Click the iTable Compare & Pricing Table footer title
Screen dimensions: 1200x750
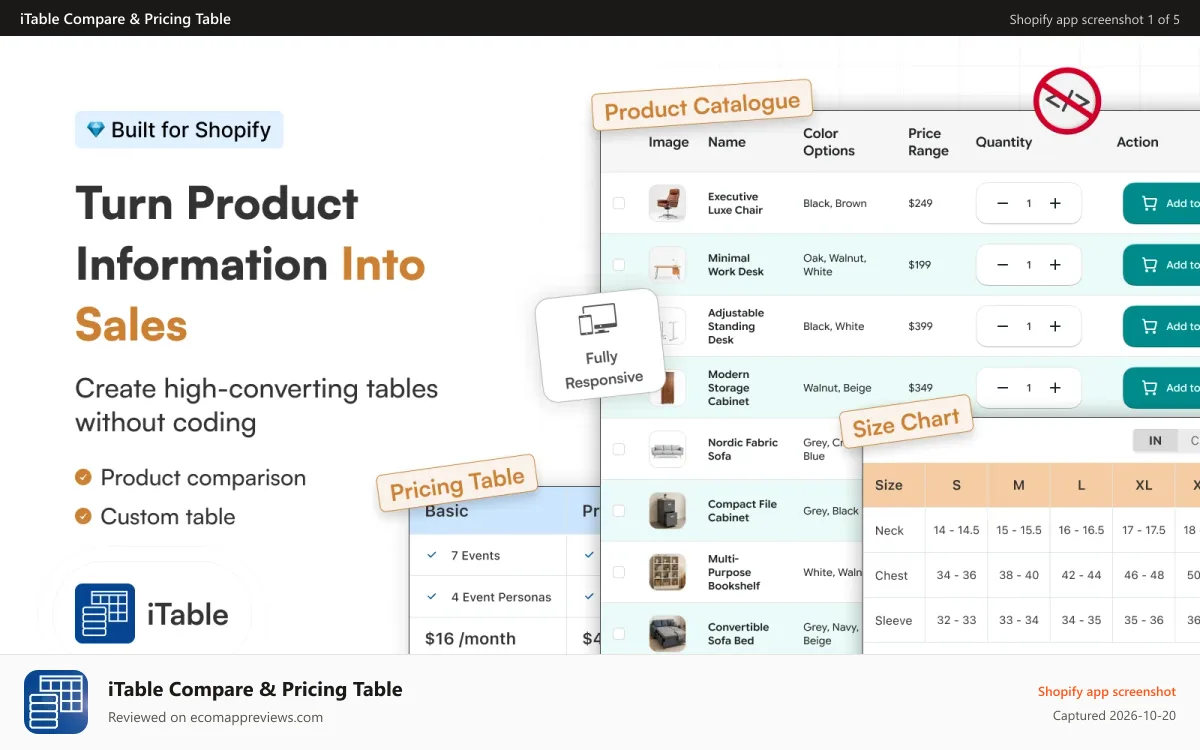[x=255, y=689]
